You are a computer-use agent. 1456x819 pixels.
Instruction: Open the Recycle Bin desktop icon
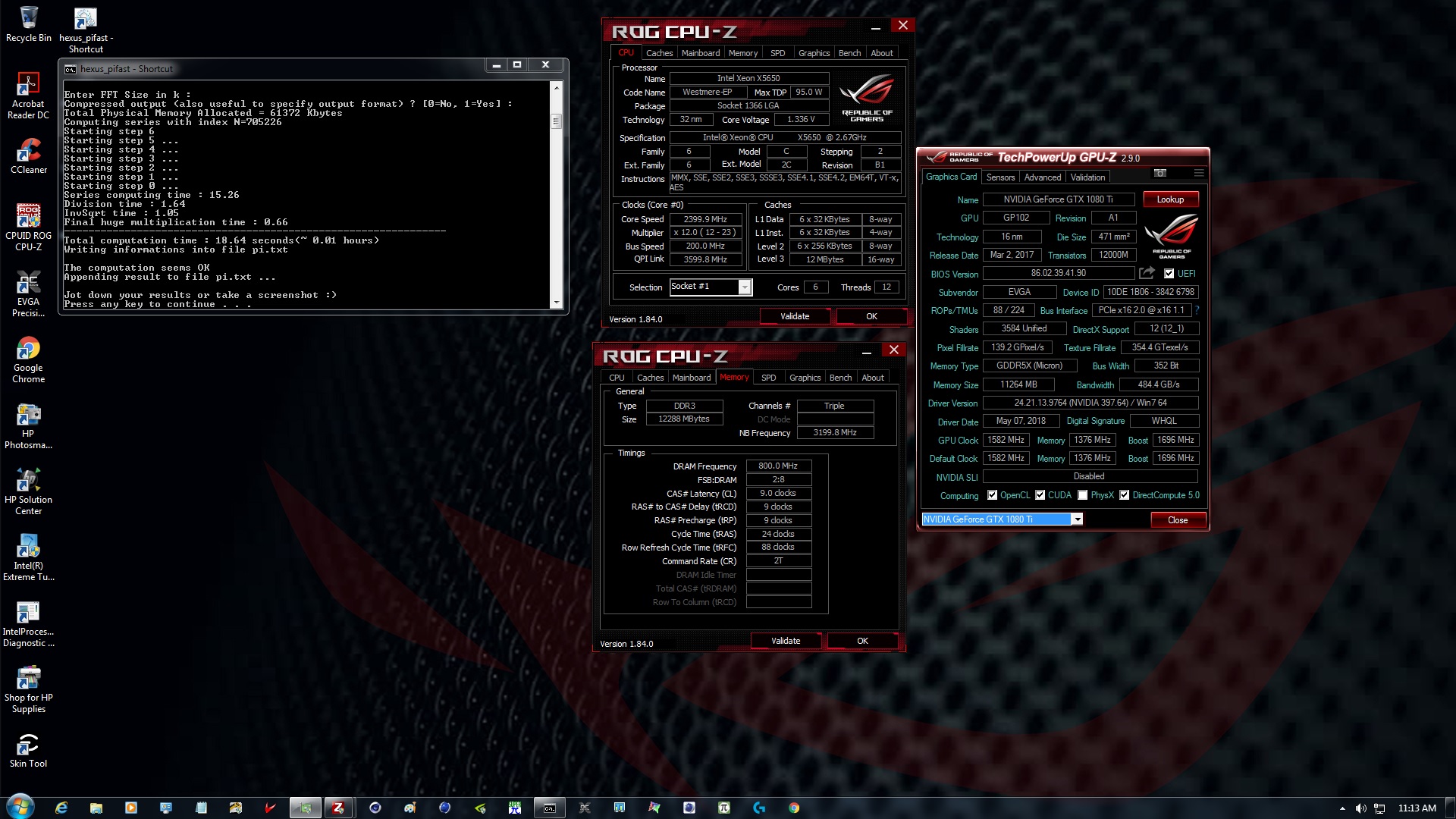29,24
